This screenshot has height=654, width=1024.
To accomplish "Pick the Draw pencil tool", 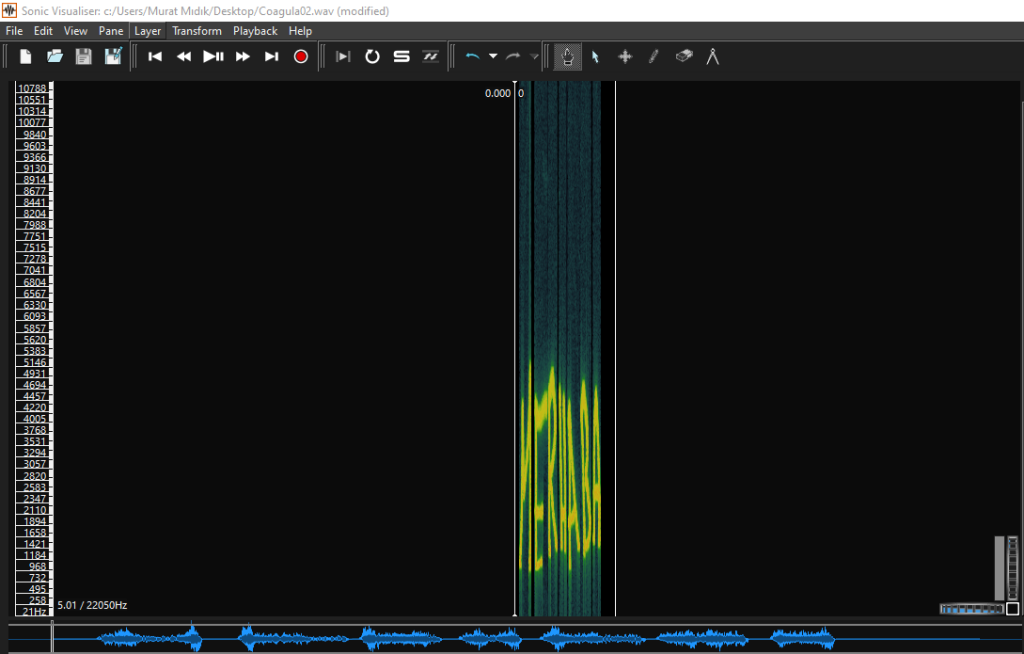I will tap(654, 57).
